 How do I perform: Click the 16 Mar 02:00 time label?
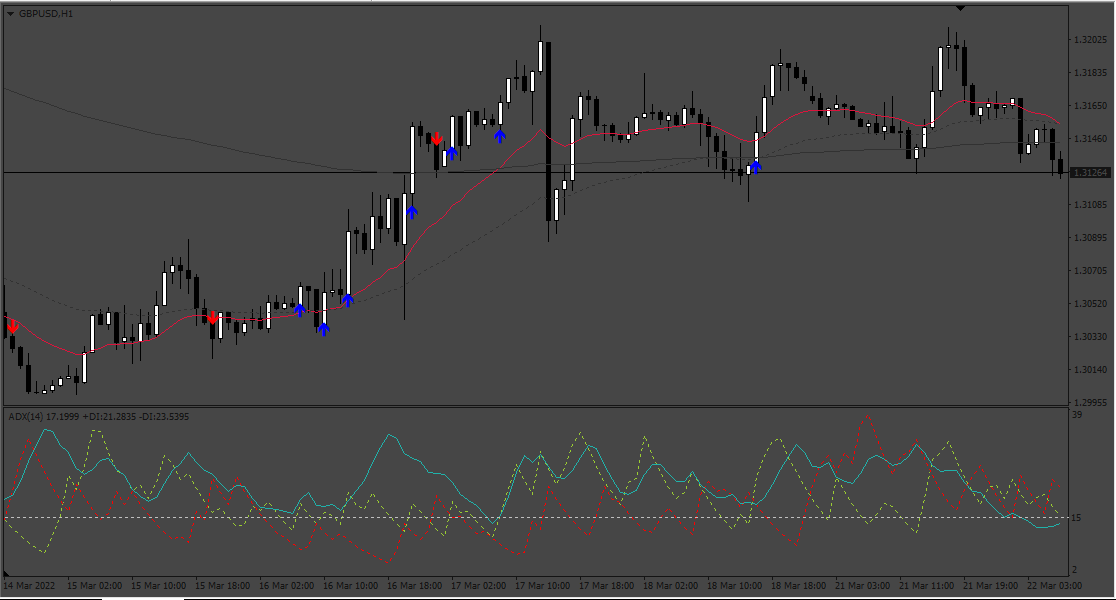coord(287,586)
